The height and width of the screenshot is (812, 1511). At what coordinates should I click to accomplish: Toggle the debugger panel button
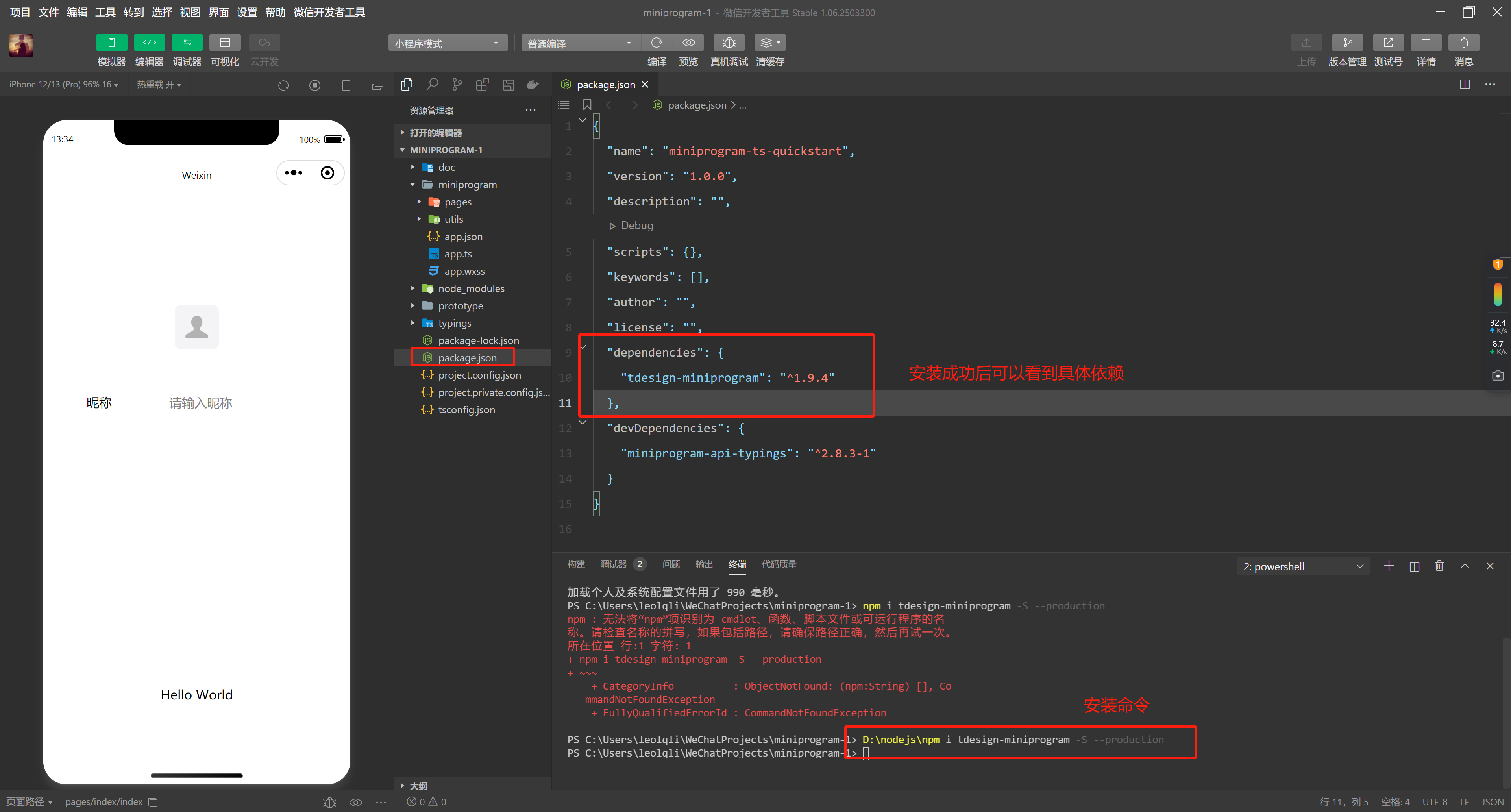tap(187, 43)
